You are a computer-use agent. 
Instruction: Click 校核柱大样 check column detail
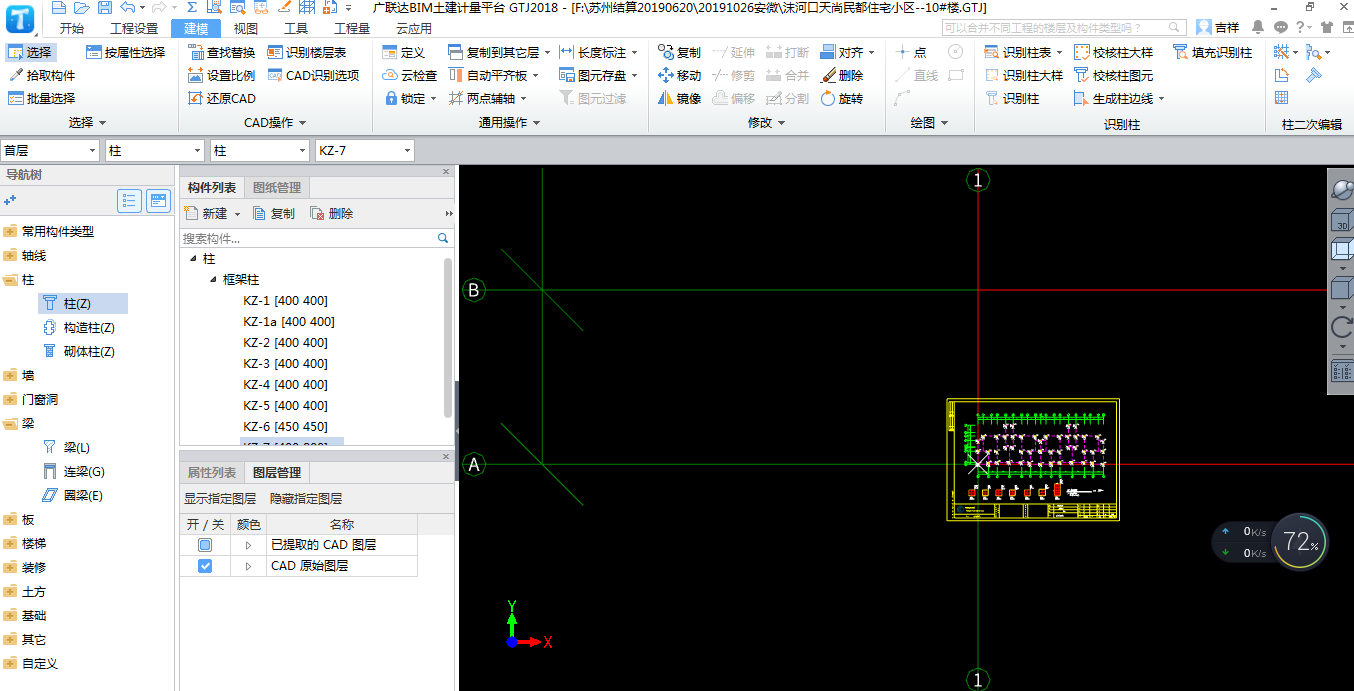click(x=1114, y=52)
